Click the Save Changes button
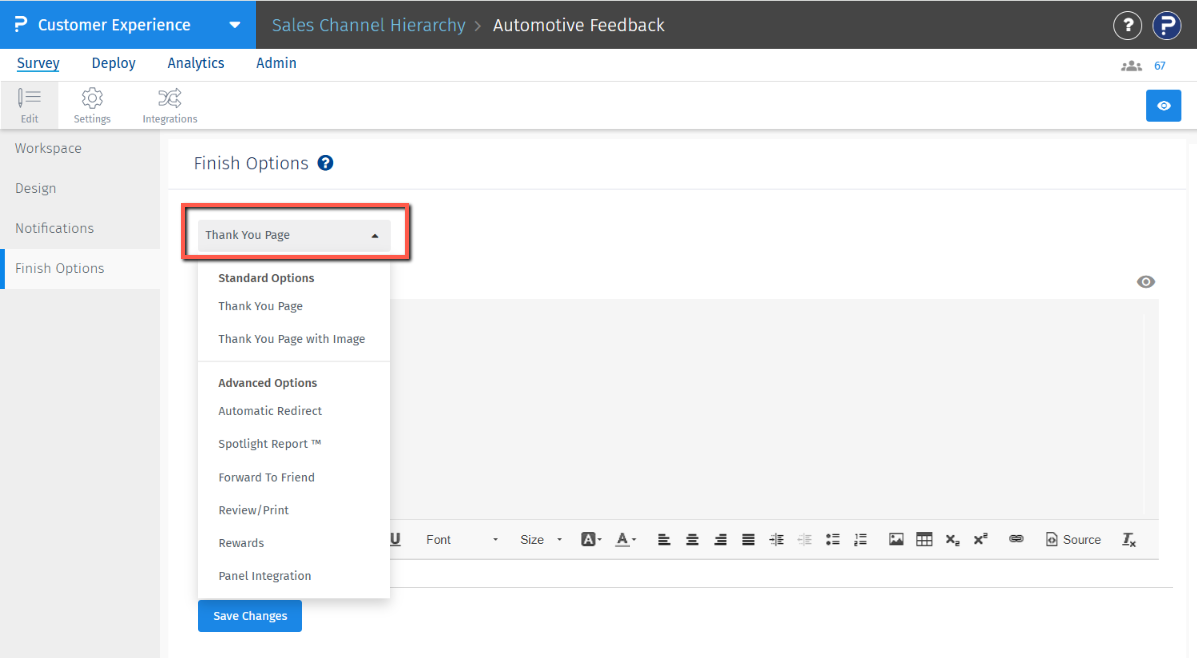Image resolution: width=1197 pixels, height=658 pixels. pos(249,616)
